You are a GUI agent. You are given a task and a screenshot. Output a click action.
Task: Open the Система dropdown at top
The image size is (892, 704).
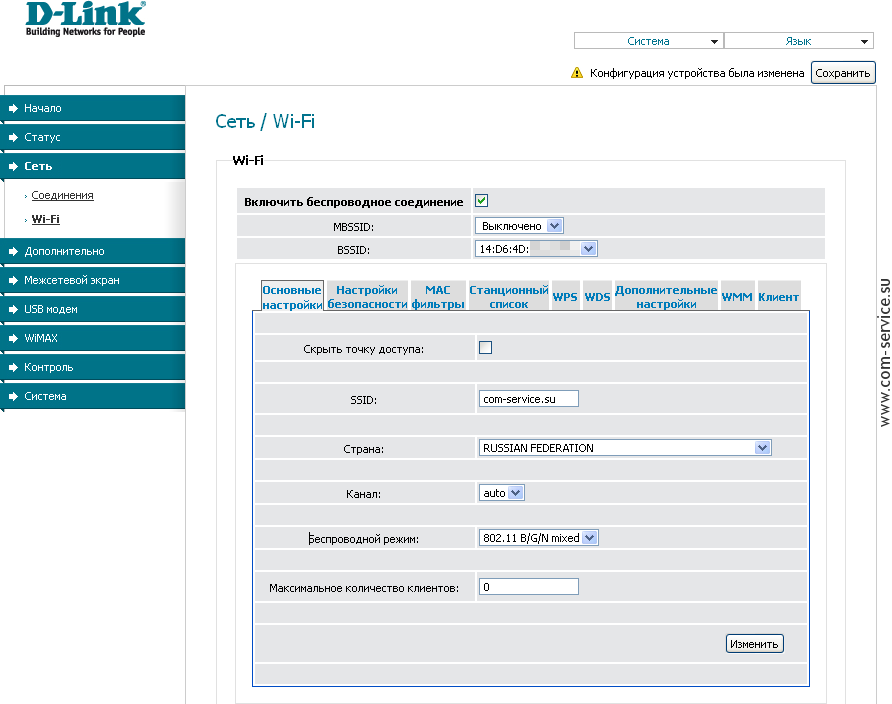click(649, 41)
